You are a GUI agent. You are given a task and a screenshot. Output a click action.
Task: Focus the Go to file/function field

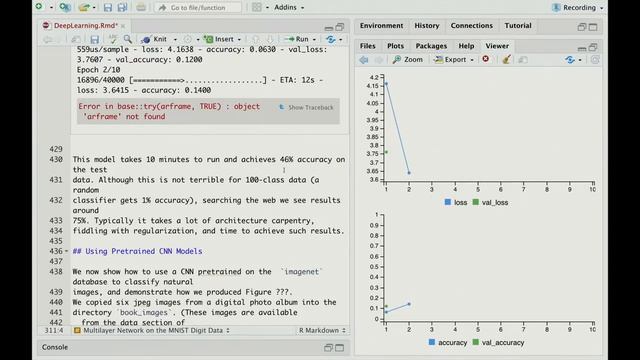[198, 7]
